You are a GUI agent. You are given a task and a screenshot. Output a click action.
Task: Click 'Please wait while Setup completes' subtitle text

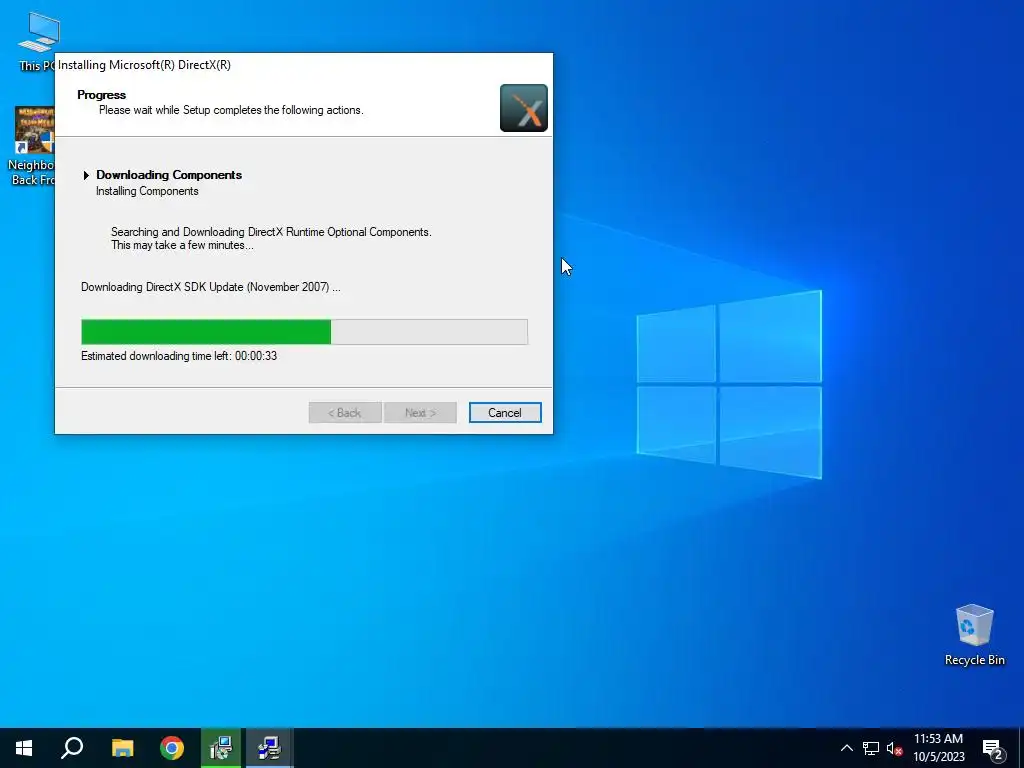pos(231,110)
